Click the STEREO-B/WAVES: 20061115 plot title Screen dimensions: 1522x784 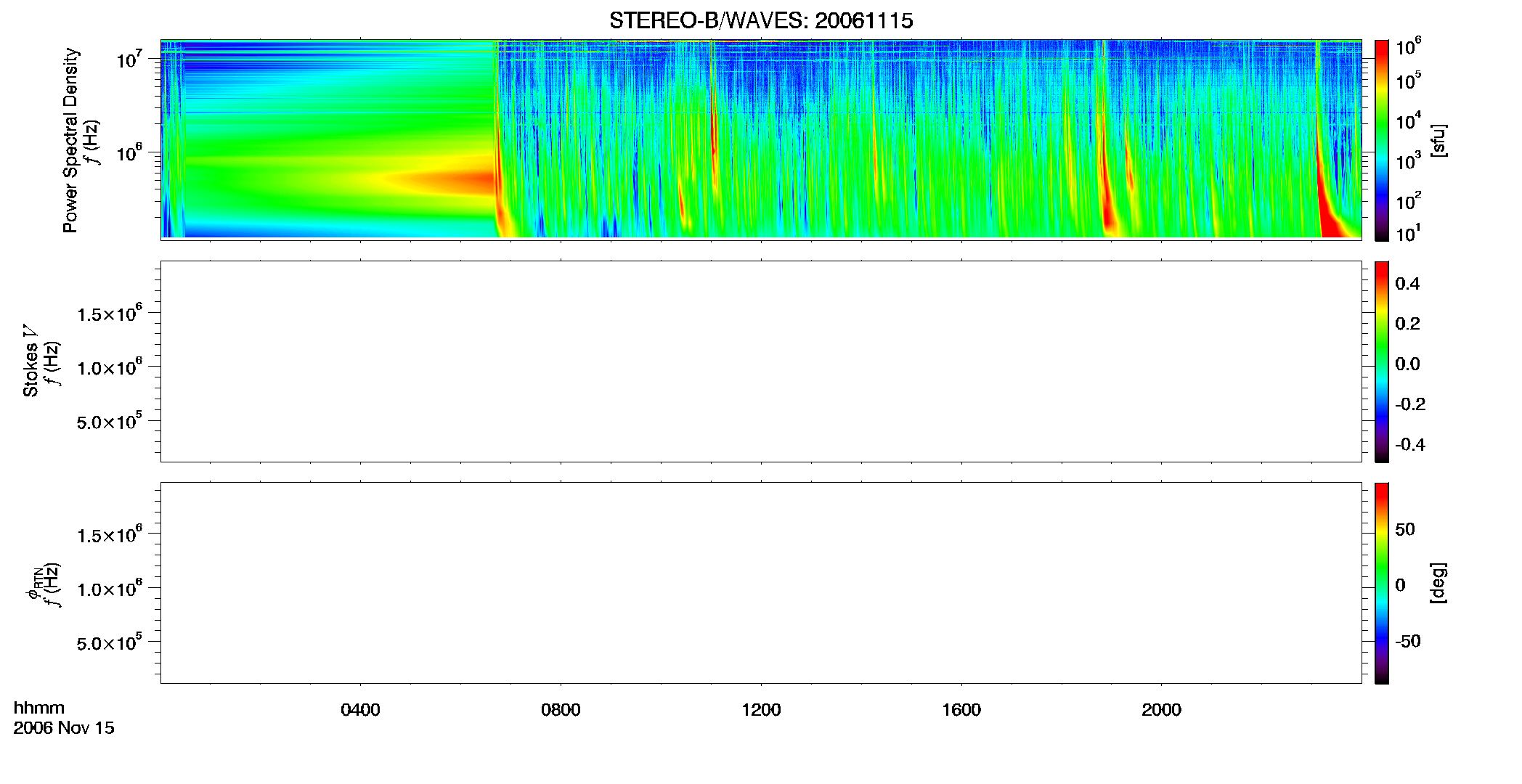pyautogui.click(x=761, y=21)
